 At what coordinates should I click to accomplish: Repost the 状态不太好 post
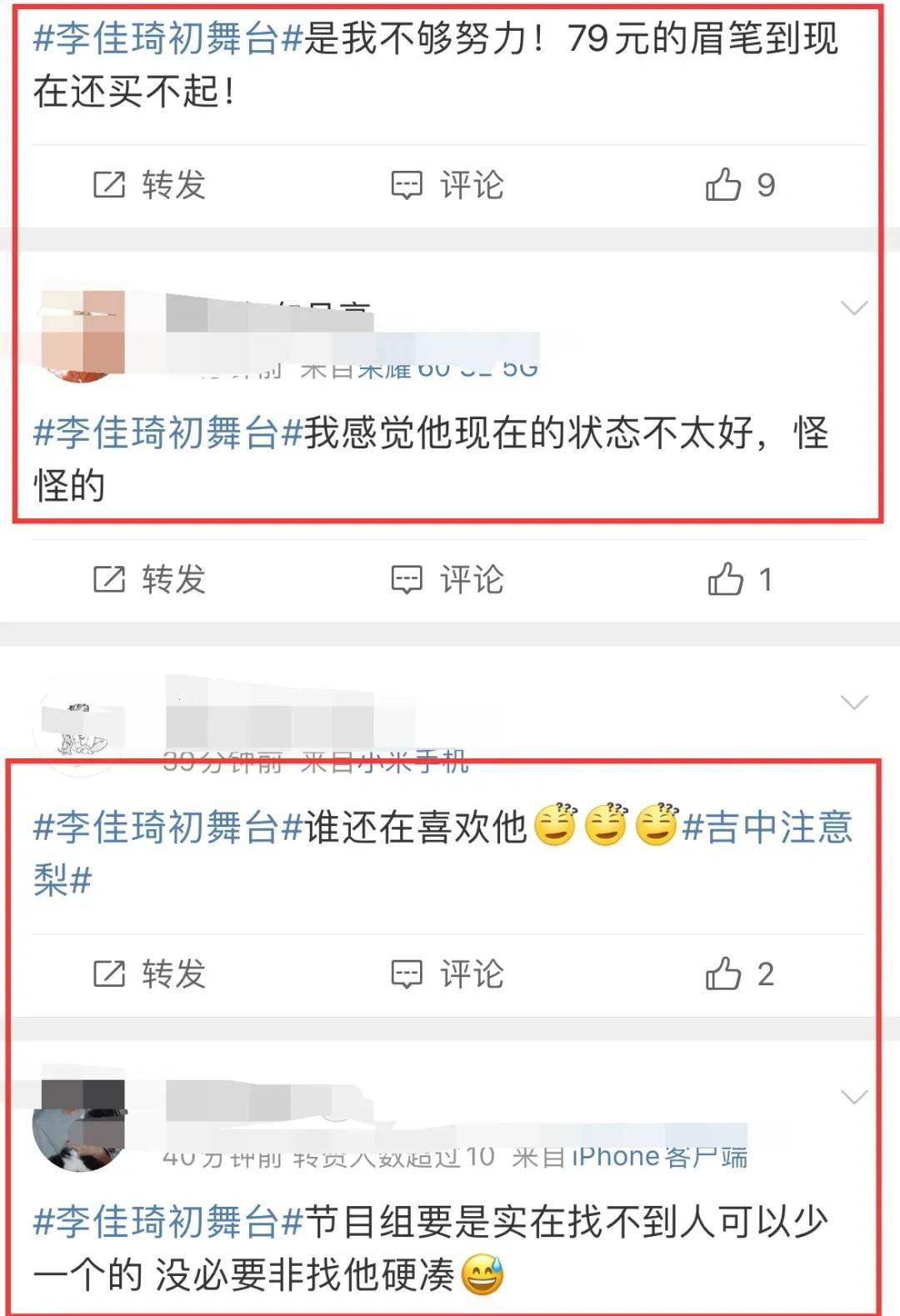coord(148,578)
